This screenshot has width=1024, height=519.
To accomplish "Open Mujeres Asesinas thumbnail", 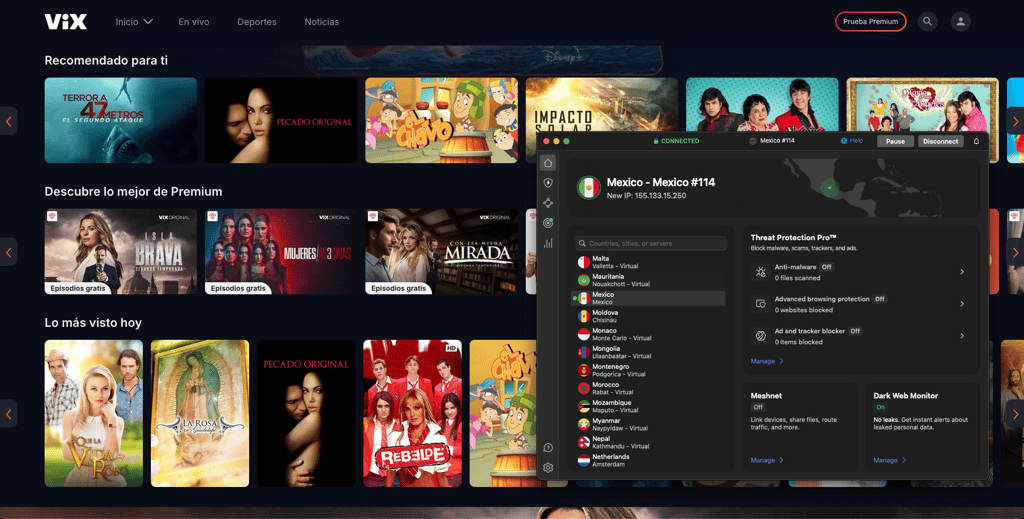I will [281, 251].
